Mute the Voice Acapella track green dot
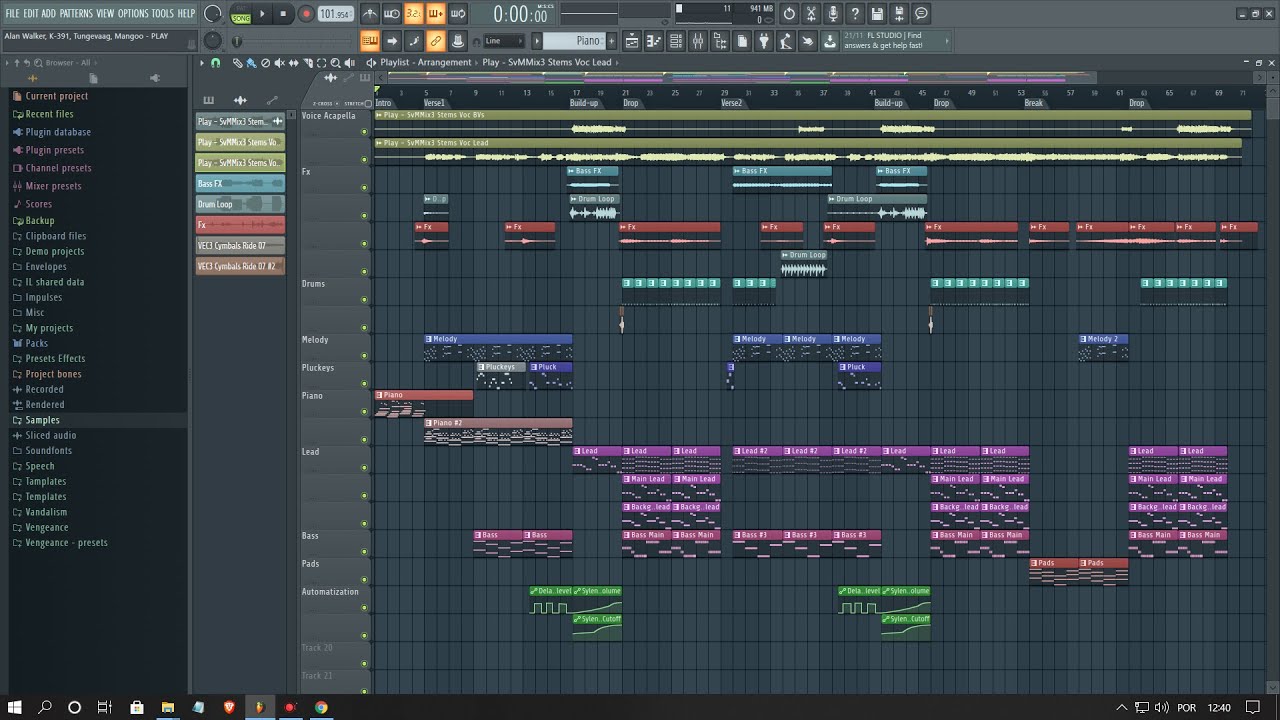1280x720 pixels. coord(364,132)
